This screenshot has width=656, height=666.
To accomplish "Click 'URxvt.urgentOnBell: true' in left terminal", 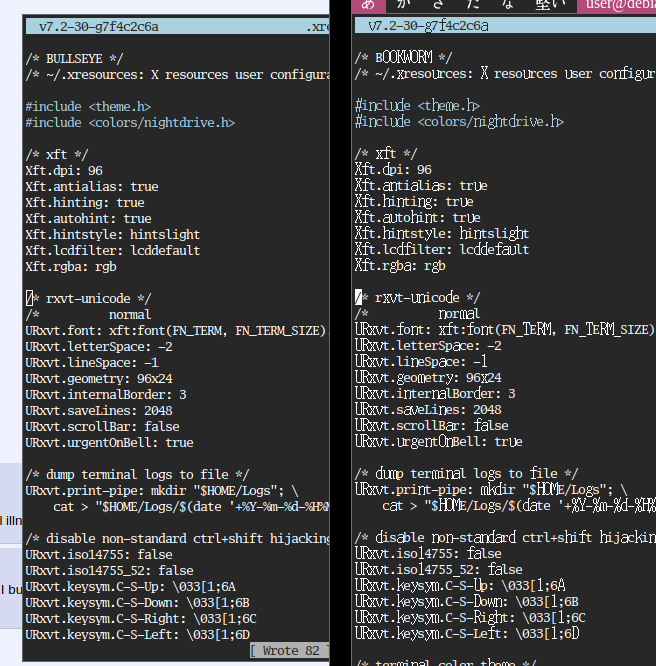I will click(109, 443).
